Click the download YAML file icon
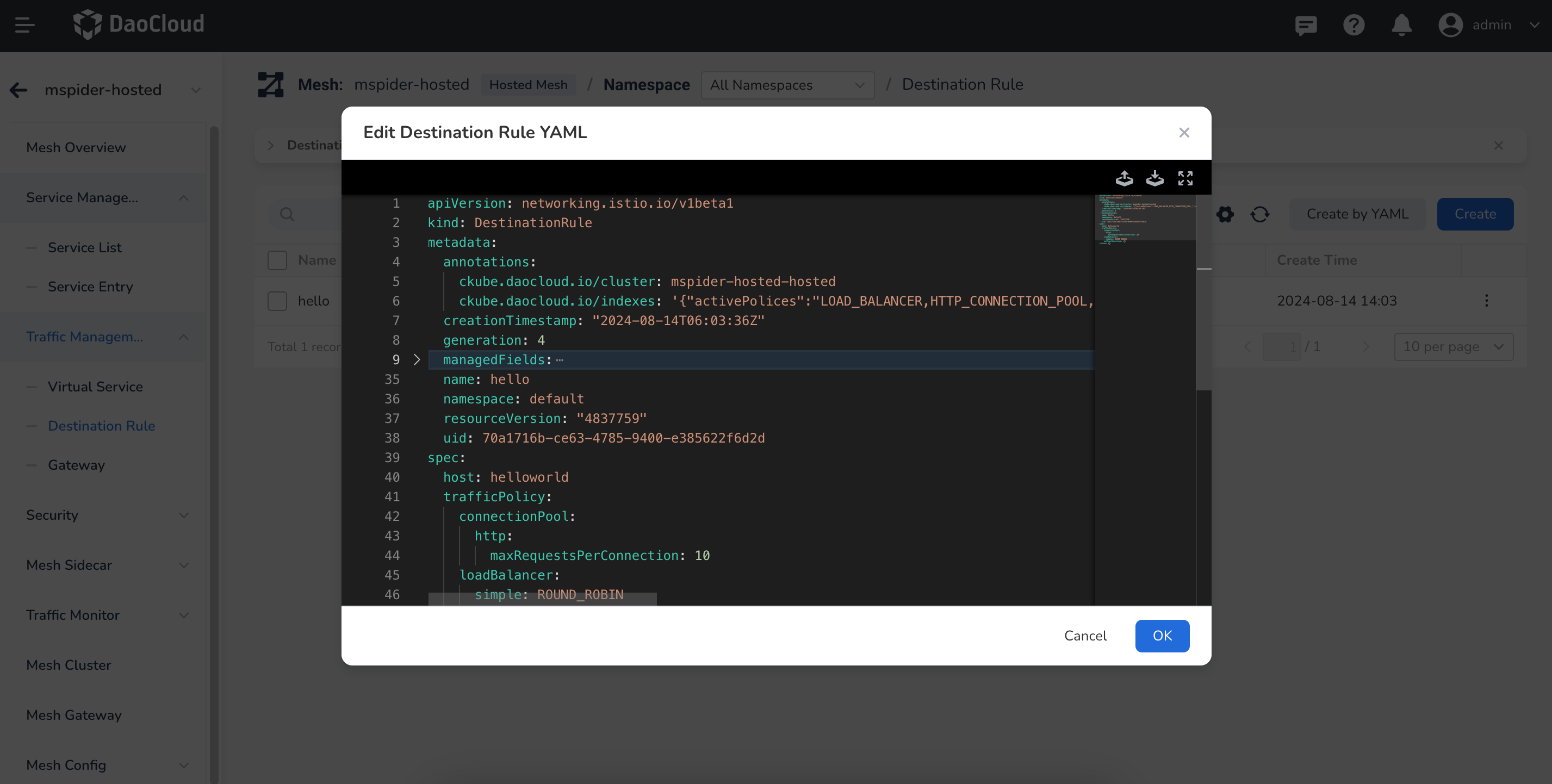1552x784 pixels. point(1154,178)
